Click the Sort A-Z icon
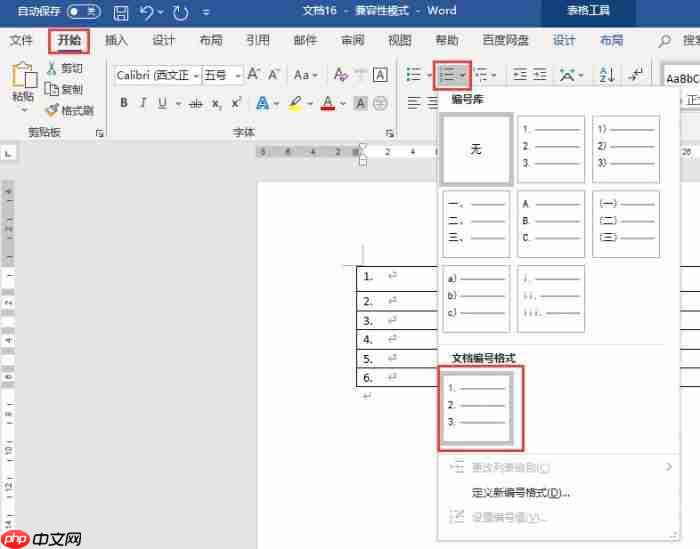700x549 pixels. [607, 75]
